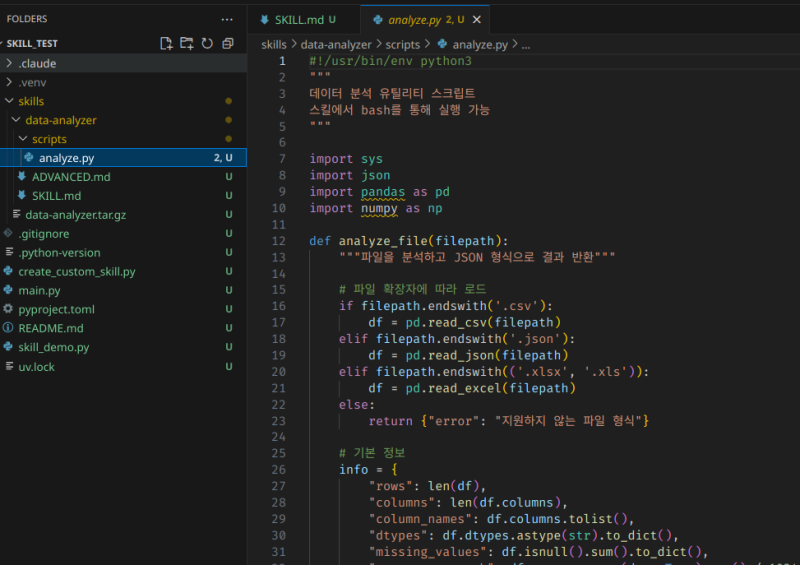The height and width of the screenshot is (565, 800).
Task: Close the analyze.py editor tab
Action: 477,20
